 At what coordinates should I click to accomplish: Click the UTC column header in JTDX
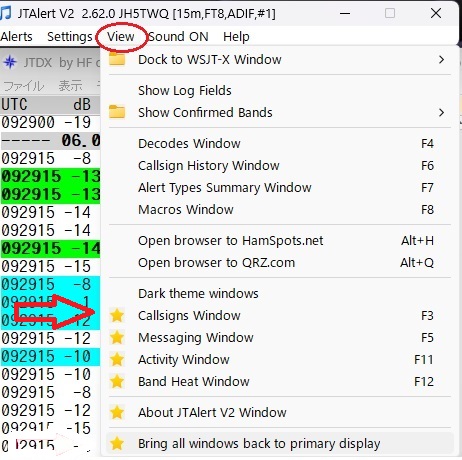[14, 104]
